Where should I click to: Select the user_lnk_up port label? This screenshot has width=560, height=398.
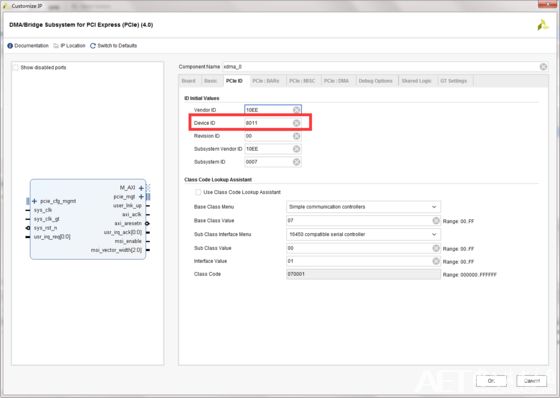(128, 206)
